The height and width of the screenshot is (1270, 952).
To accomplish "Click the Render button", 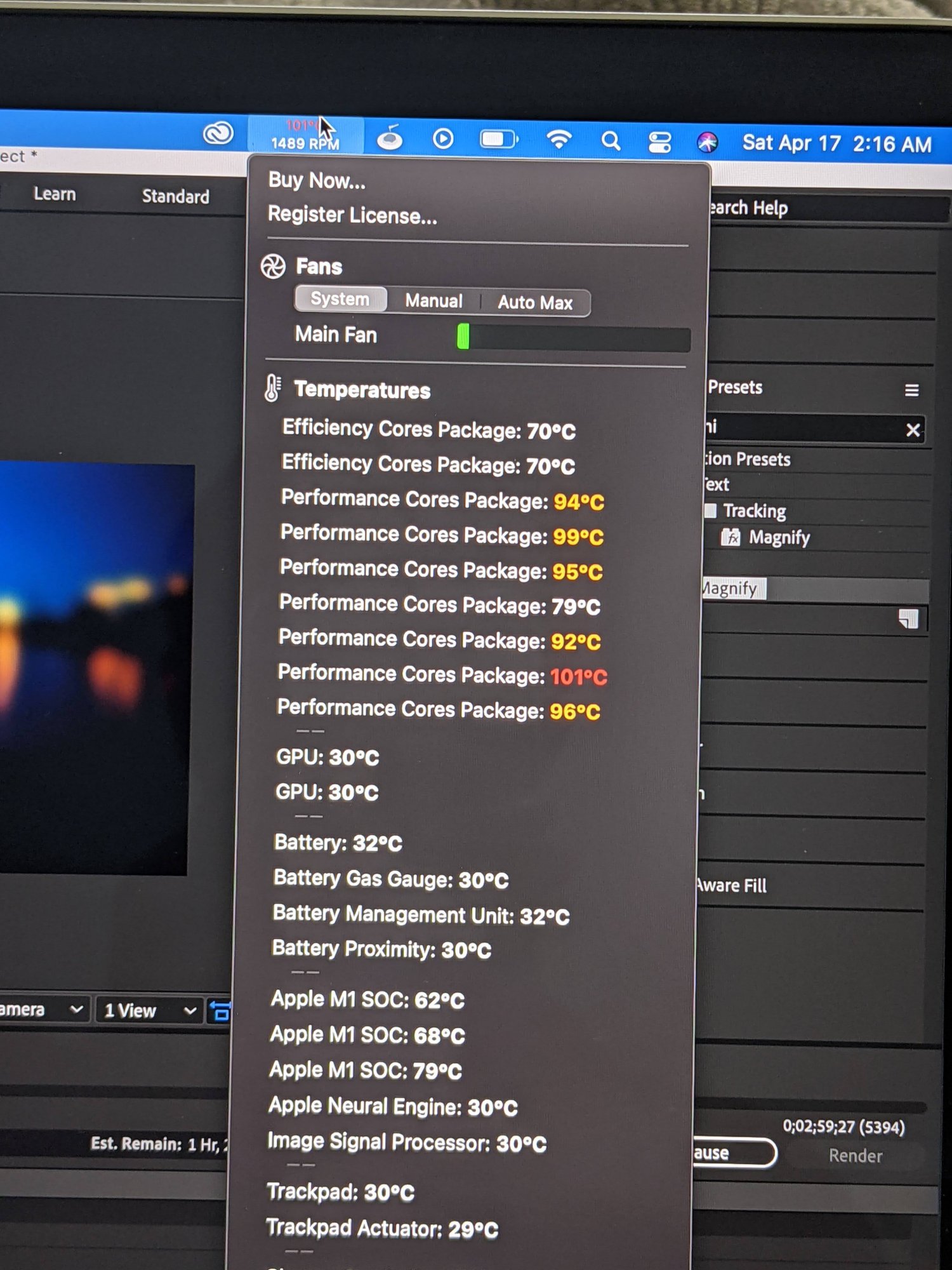I will coord(856,1156).
